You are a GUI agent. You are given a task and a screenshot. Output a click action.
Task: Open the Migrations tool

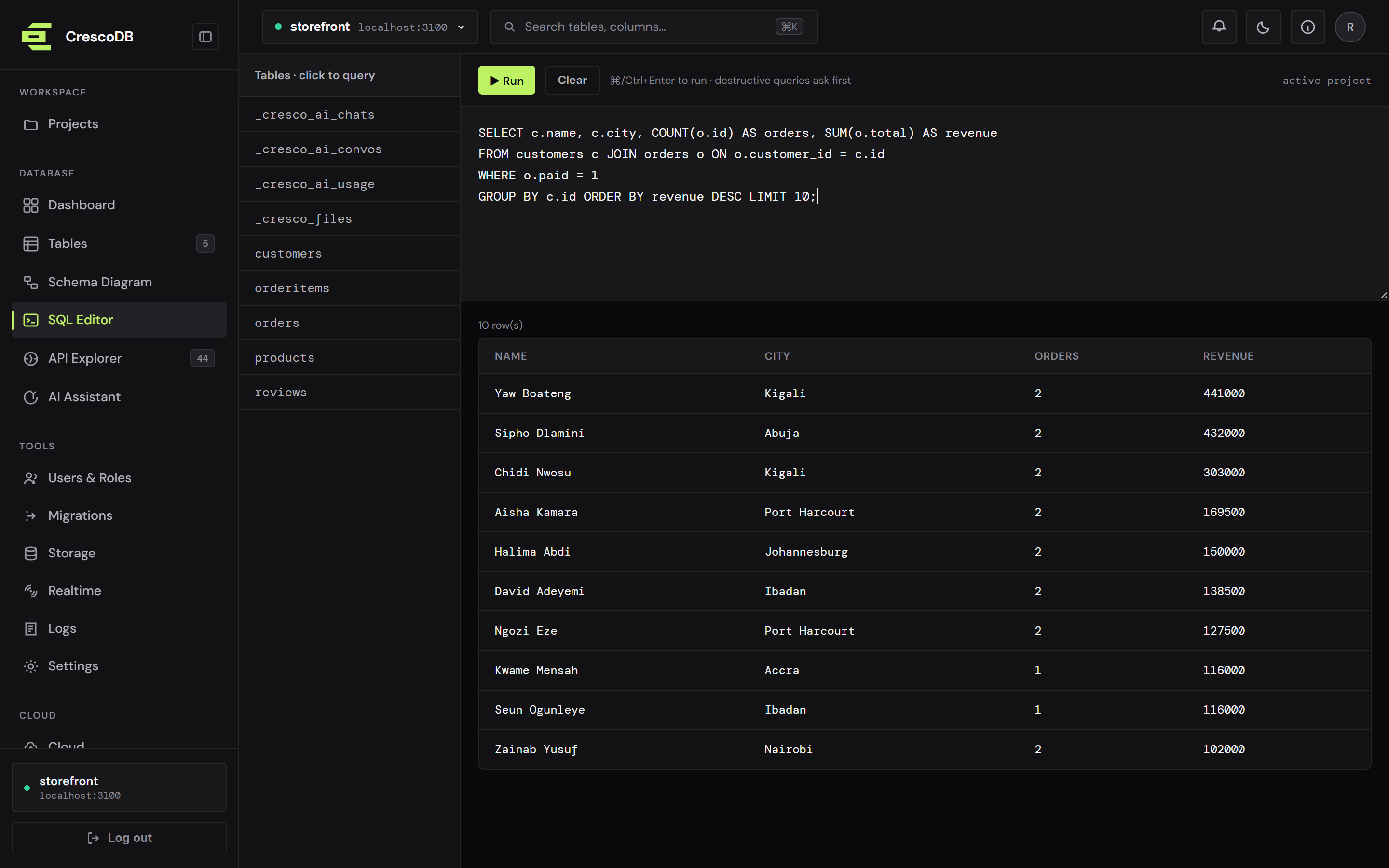(119, 515)
